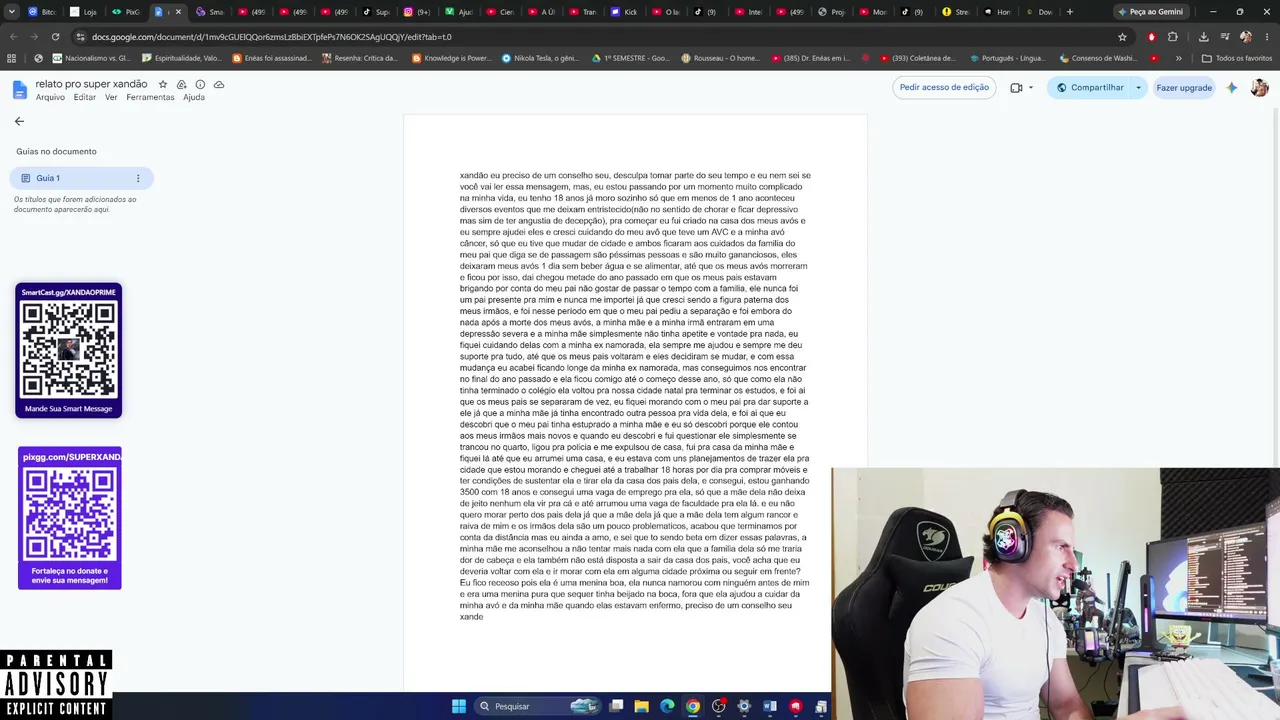
Task: Switch to the Bitc browser tab
Action: point(42,12)
